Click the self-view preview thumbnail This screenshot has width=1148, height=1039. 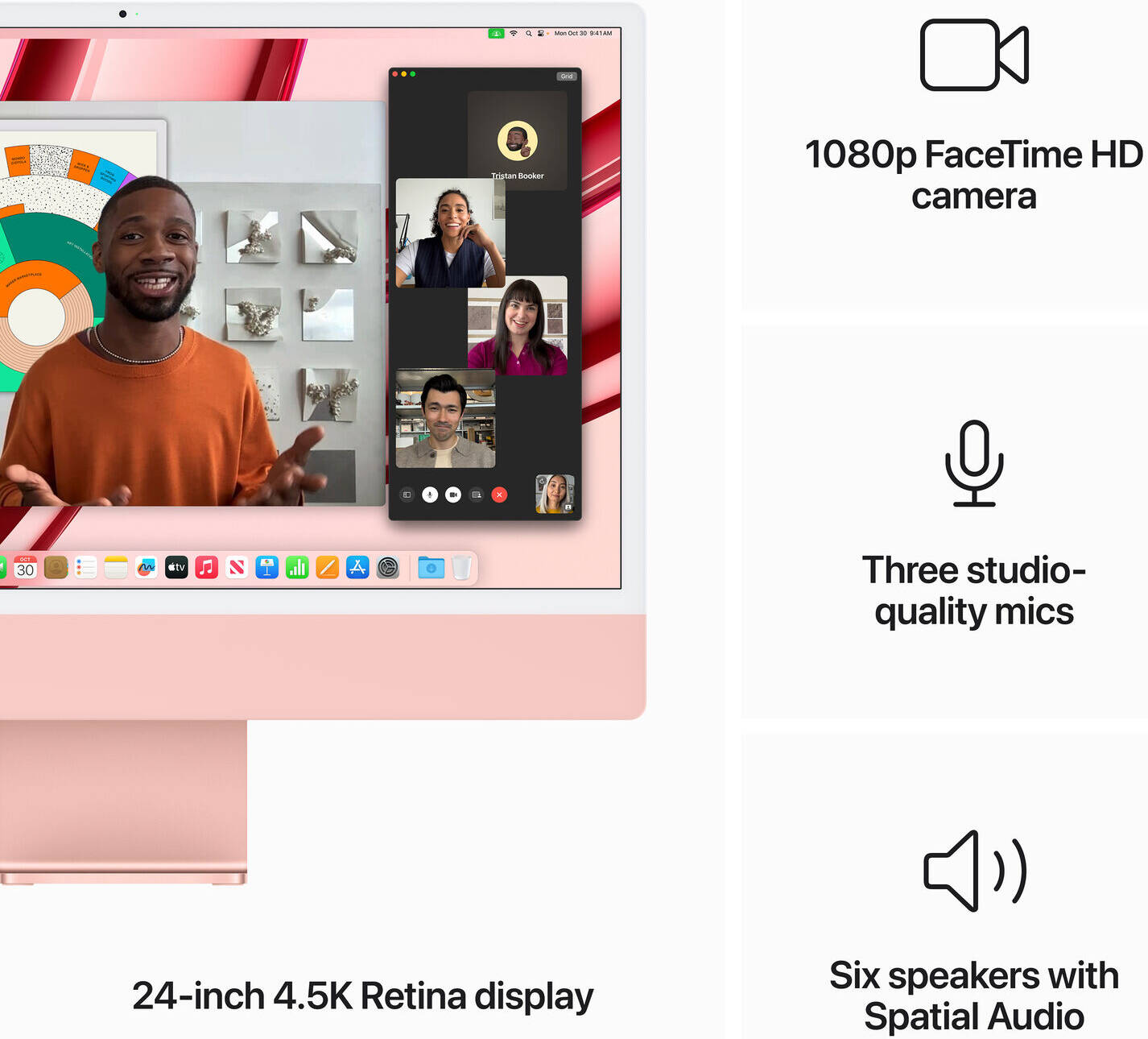coord(555,494)
